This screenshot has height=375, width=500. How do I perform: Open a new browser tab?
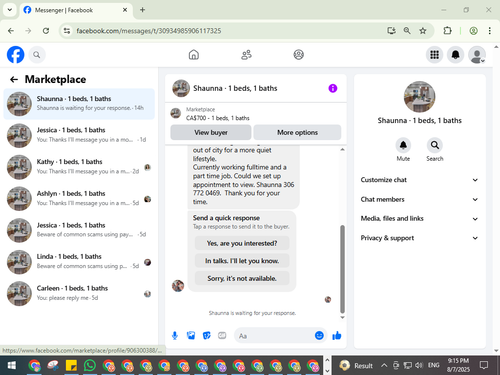(142, 10)
